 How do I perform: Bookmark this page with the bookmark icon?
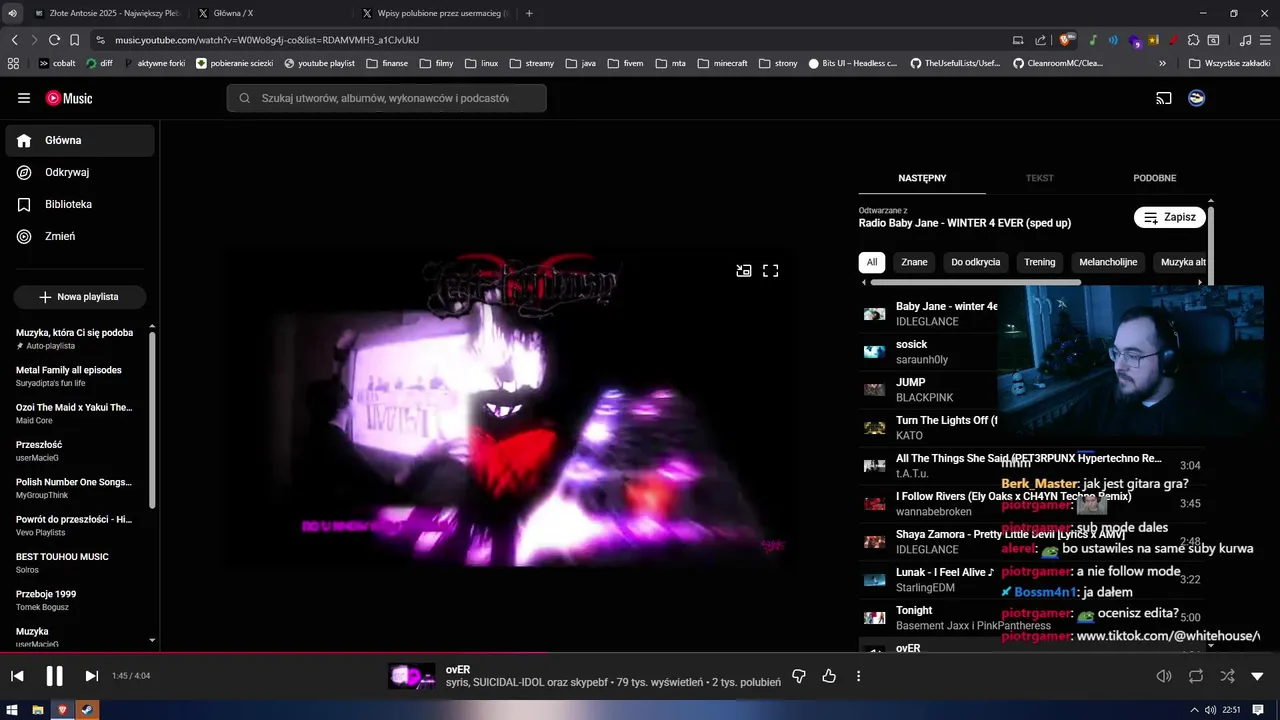pyautogui.click(x=74, y=40)
